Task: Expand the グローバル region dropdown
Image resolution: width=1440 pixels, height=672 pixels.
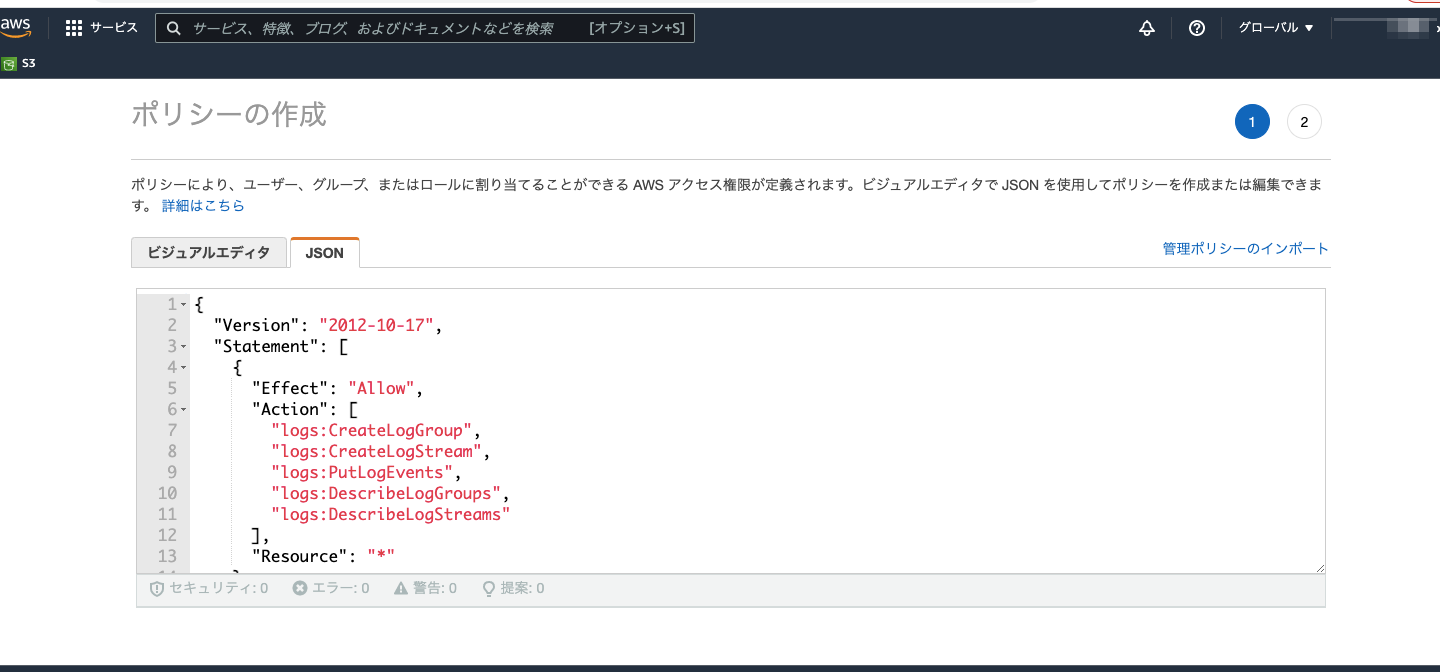Action: point(1276,28)
